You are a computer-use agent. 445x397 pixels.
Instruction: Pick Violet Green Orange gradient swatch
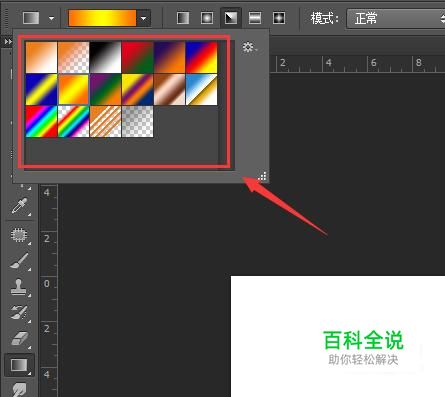click(x=105, y=89)
